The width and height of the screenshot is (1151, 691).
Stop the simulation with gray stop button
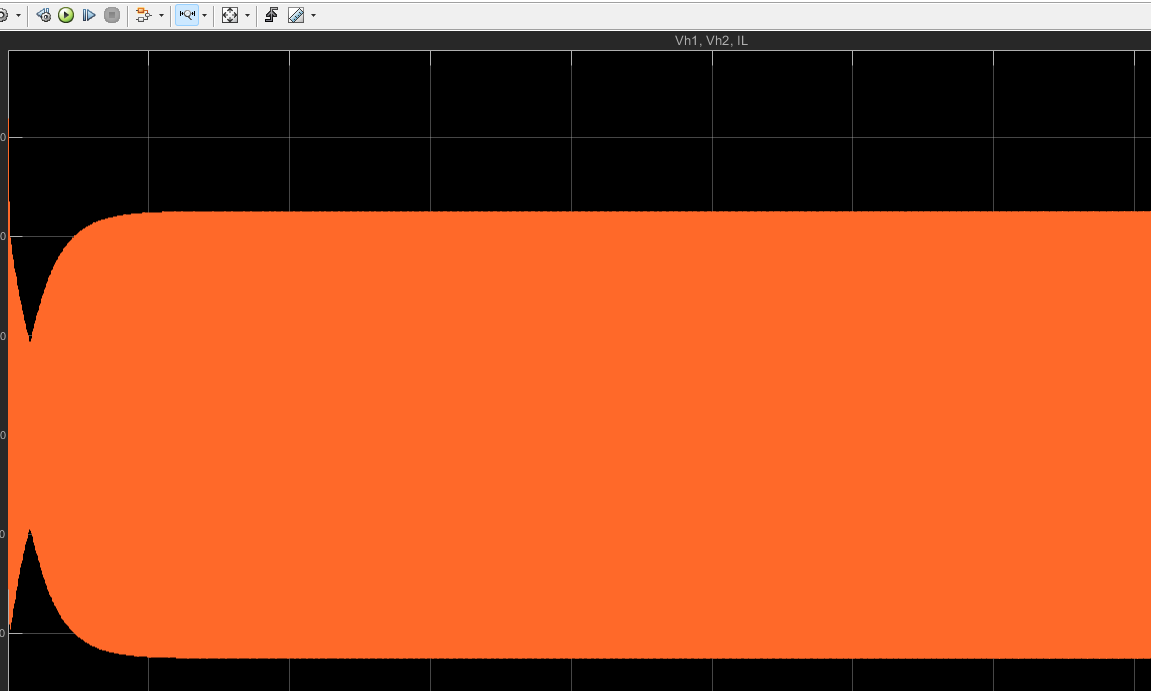(112, 15)
